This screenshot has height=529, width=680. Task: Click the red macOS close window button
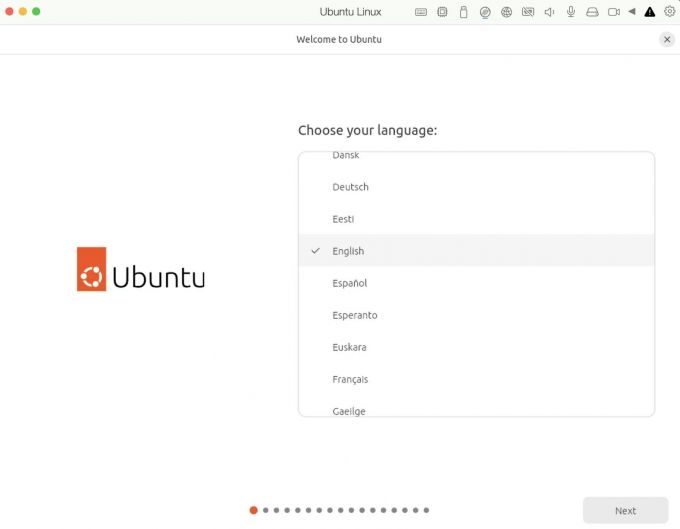[10, 11]
